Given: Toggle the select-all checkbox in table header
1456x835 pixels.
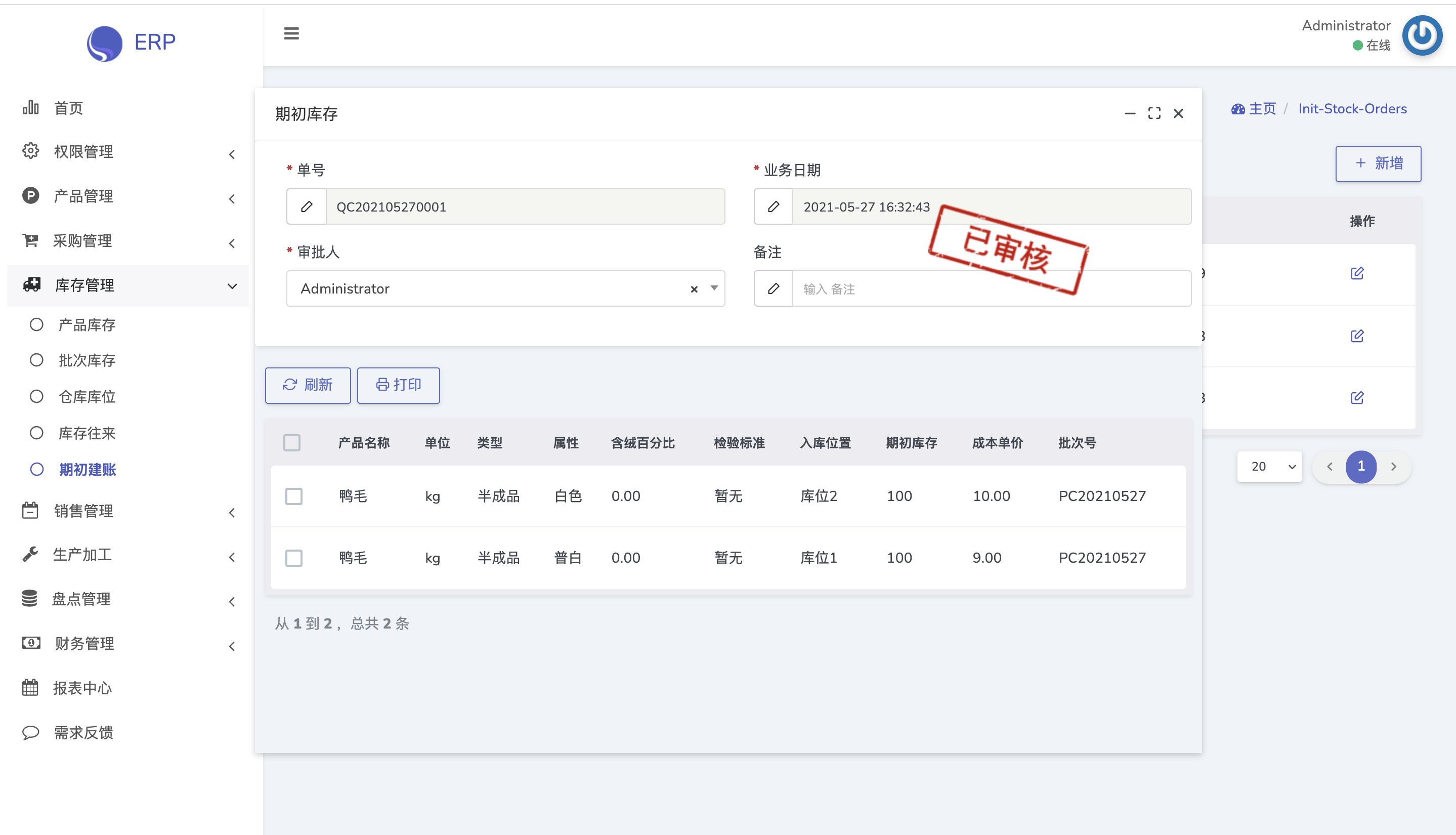Looking at the screenshot, I should pyautogui.click(x=292, y=443).
